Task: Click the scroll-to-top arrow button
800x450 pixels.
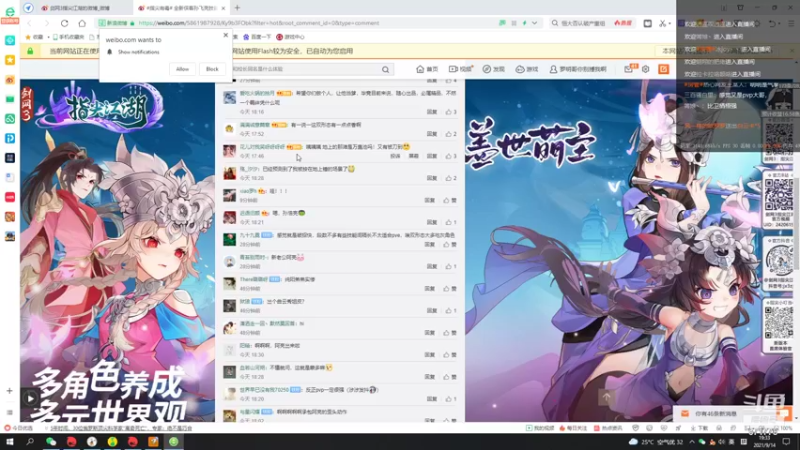Action: pos(607,396)
